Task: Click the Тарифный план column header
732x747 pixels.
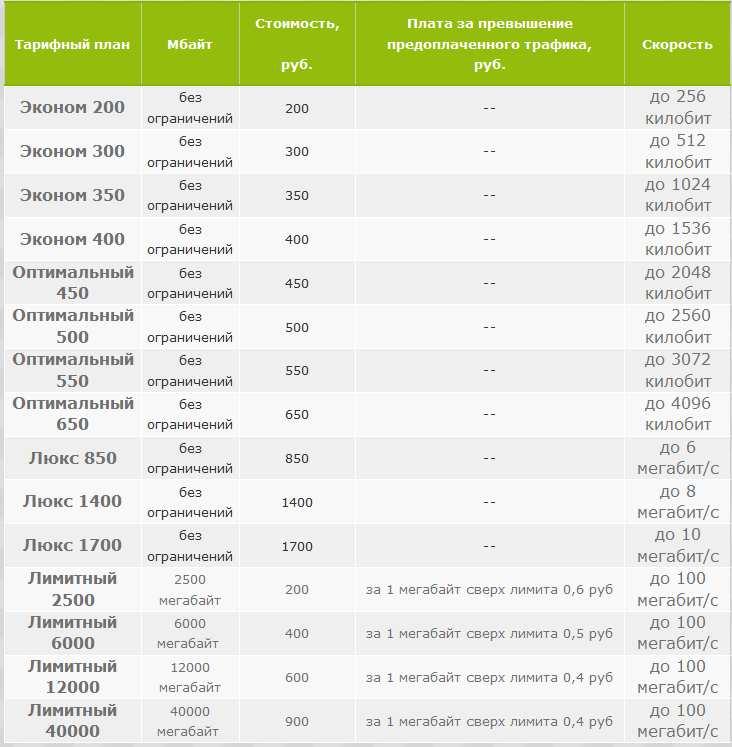Action: 72,44
